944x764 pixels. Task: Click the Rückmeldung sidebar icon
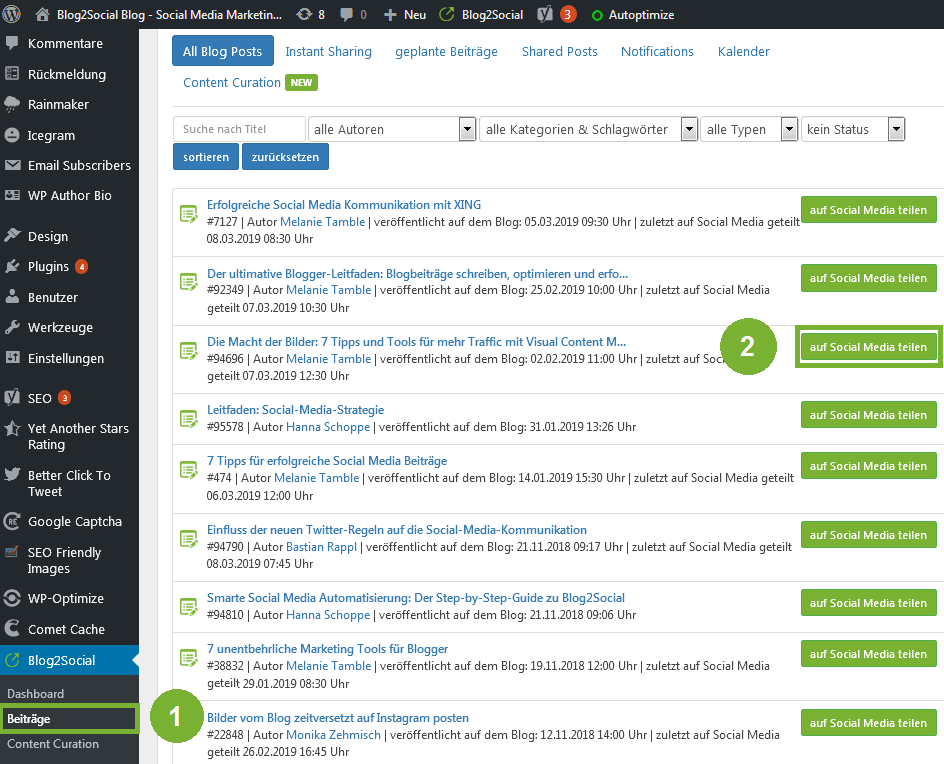[12, 73]
